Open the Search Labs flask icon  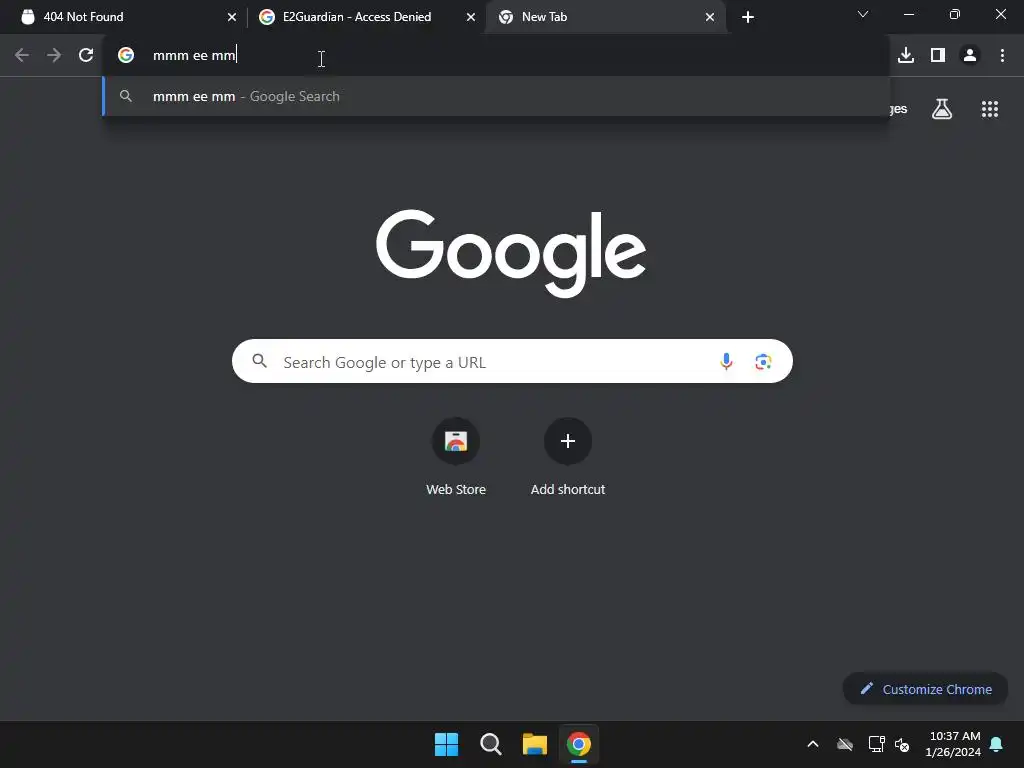pos(942,109)
